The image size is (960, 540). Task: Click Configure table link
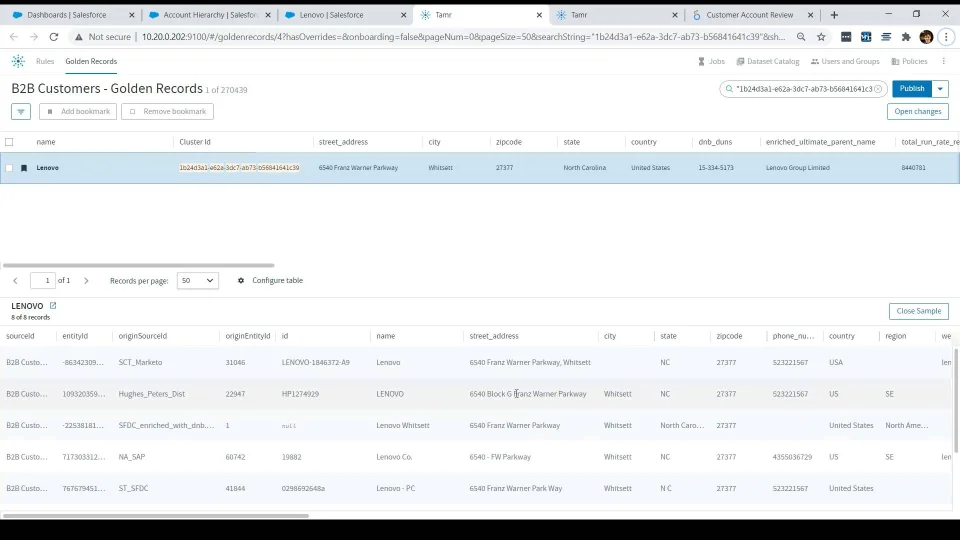[277, 280]
